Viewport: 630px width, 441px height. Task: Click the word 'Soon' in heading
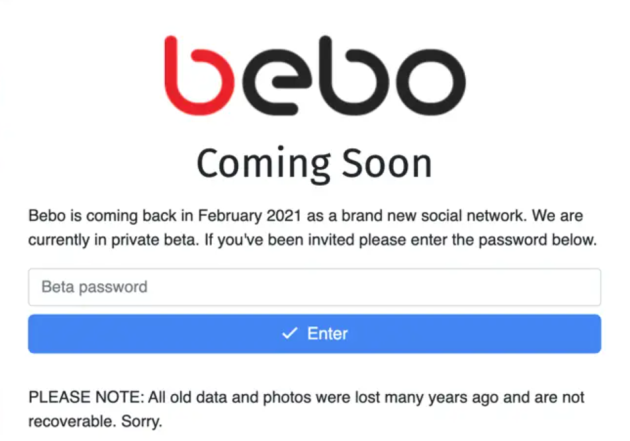[x=387, y=164]
